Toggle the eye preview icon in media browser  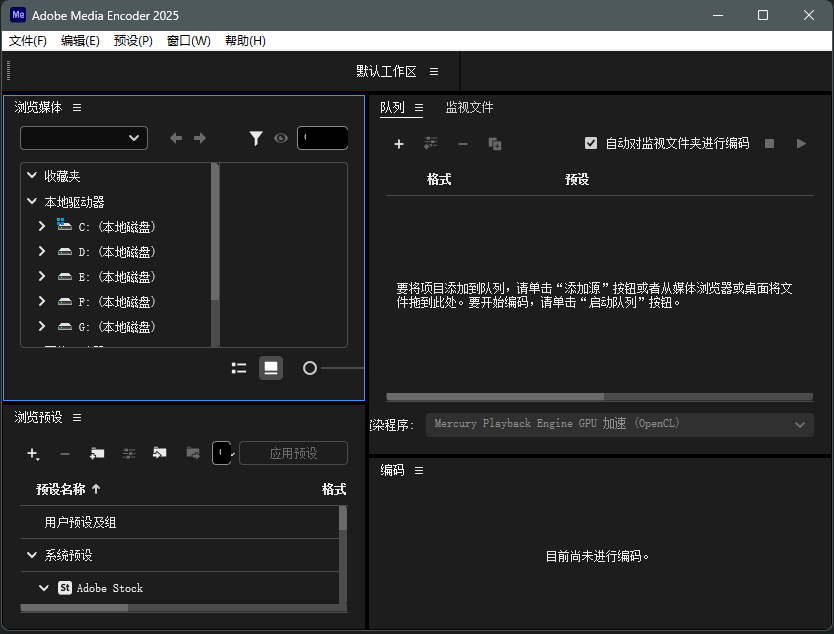tap(280, 138)
